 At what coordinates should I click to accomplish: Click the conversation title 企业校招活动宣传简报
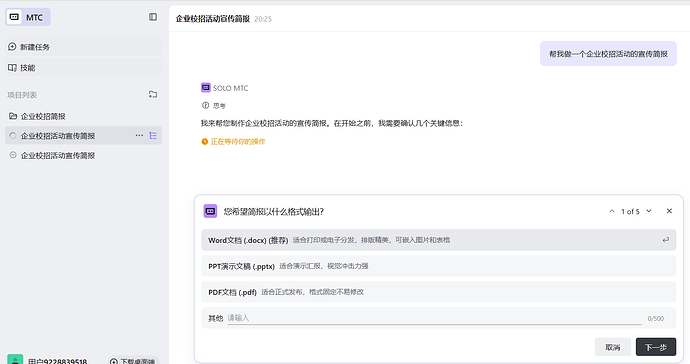(x=213, y=18)
